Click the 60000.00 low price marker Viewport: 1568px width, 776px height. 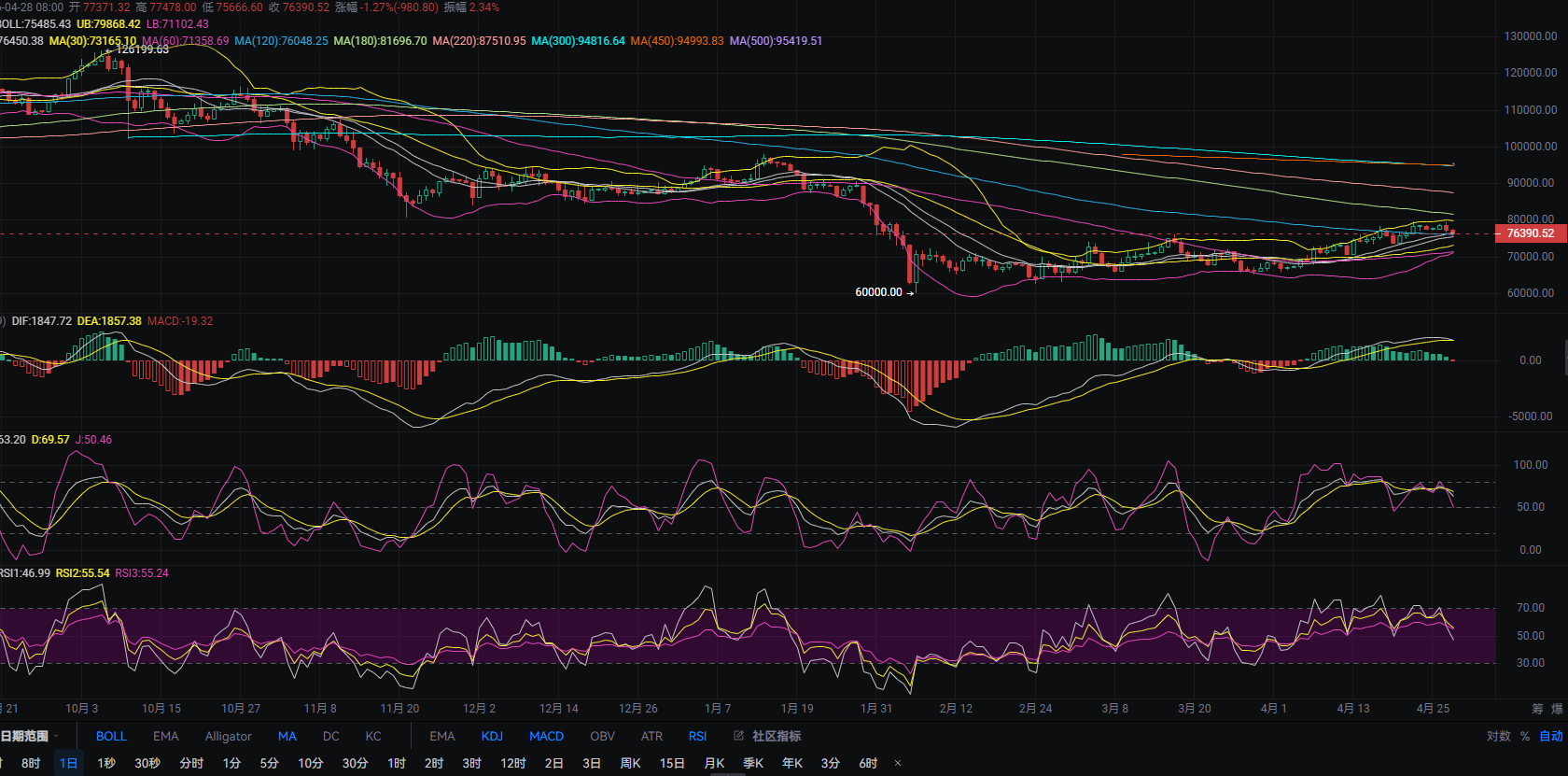coord(878,292)
